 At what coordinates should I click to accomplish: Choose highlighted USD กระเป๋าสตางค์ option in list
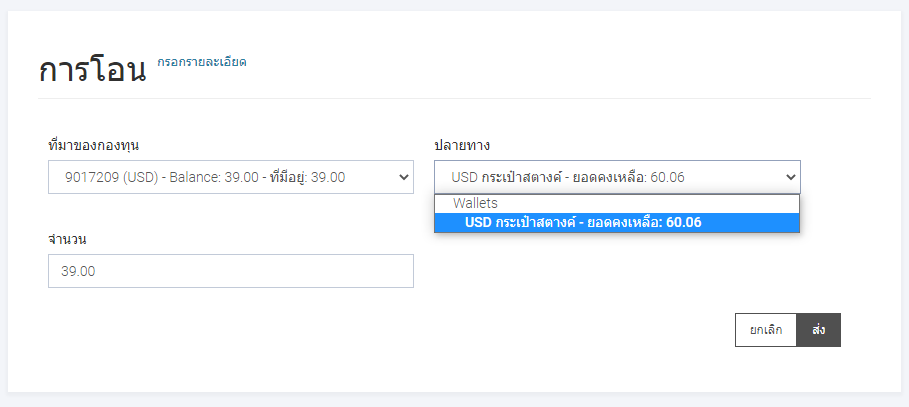click(x=617, y=223)
